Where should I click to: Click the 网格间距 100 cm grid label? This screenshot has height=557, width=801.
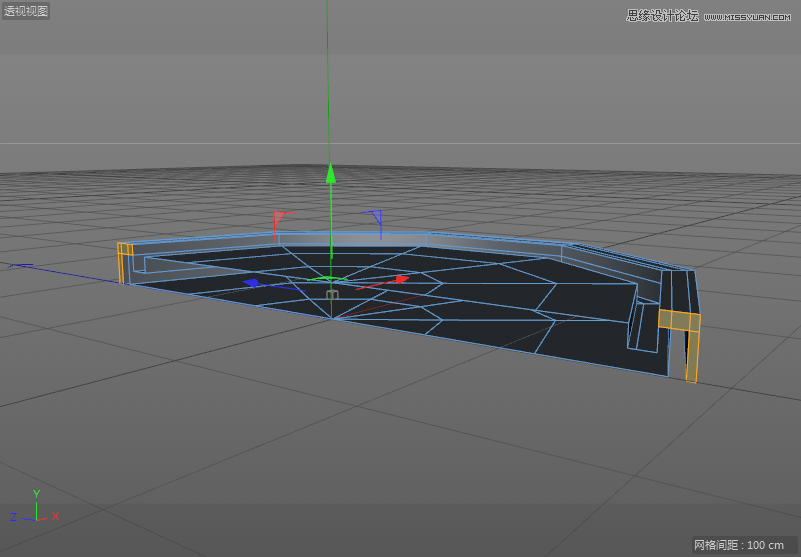pos(739,545)
